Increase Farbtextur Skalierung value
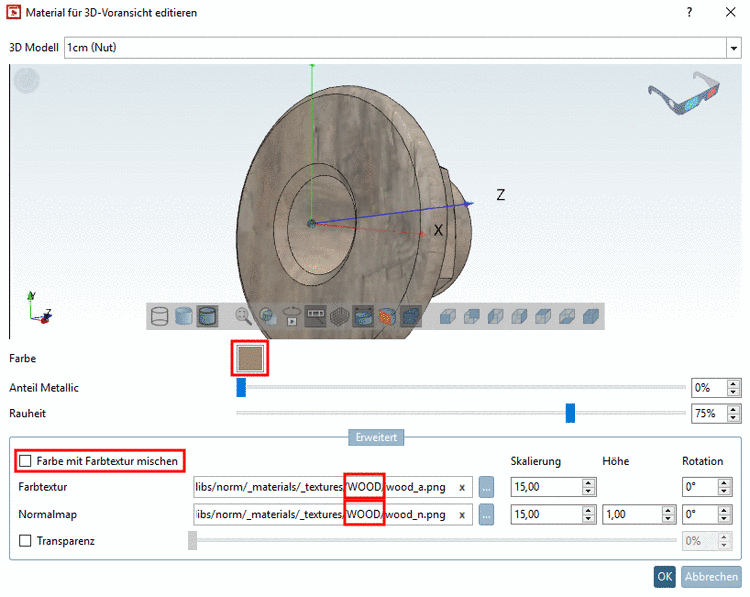This screenshot has width=750, height=597. (x=588, y=483)
